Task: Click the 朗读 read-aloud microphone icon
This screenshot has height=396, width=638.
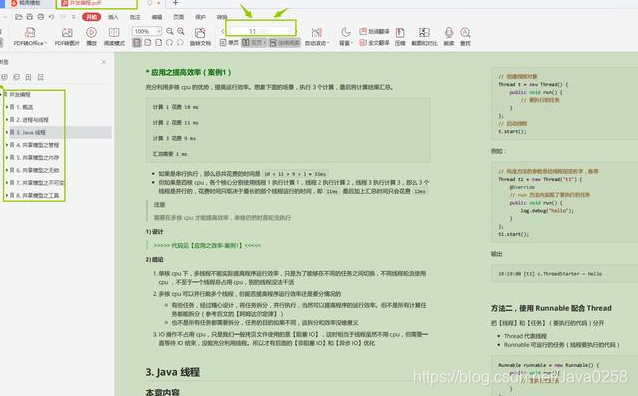Action: [449, 33]
